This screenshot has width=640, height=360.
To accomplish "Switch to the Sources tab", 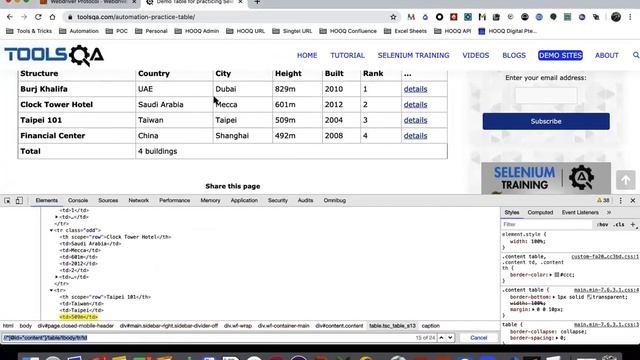I will click(108, 200).
